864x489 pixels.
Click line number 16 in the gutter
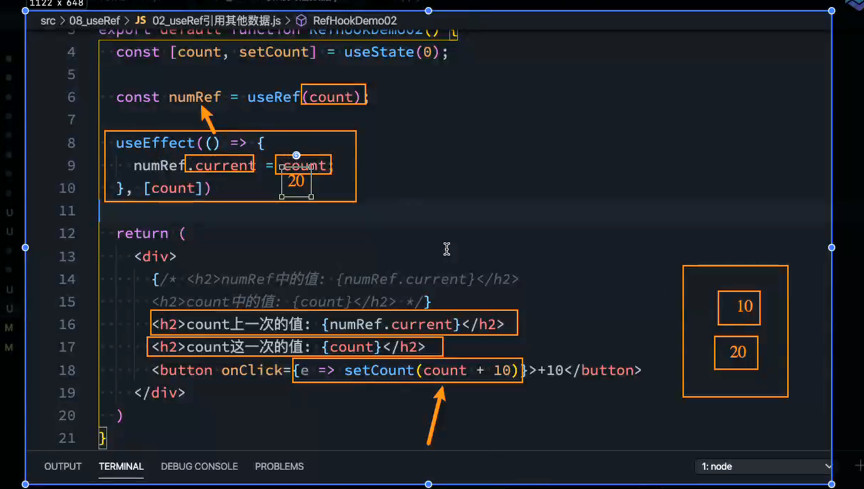(x=67, y=325)
